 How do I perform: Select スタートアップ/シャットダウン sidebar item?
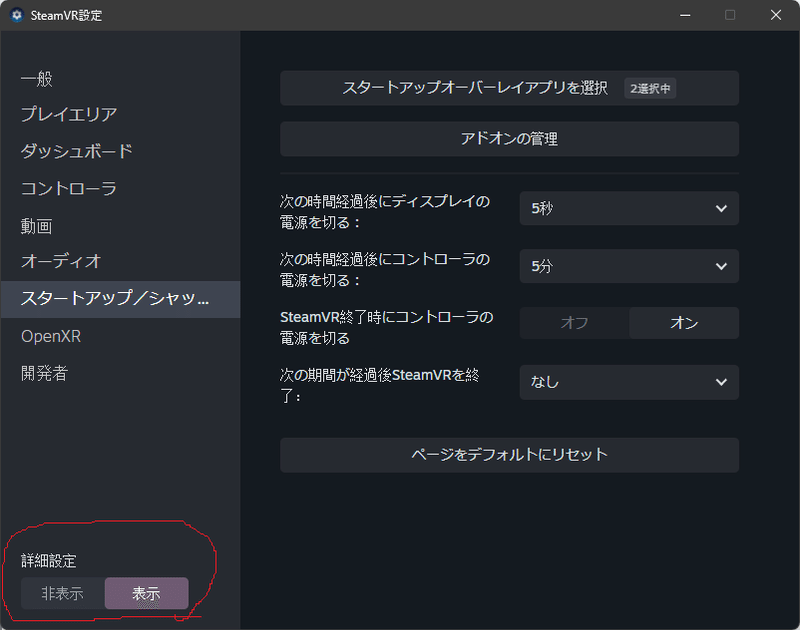120,299
